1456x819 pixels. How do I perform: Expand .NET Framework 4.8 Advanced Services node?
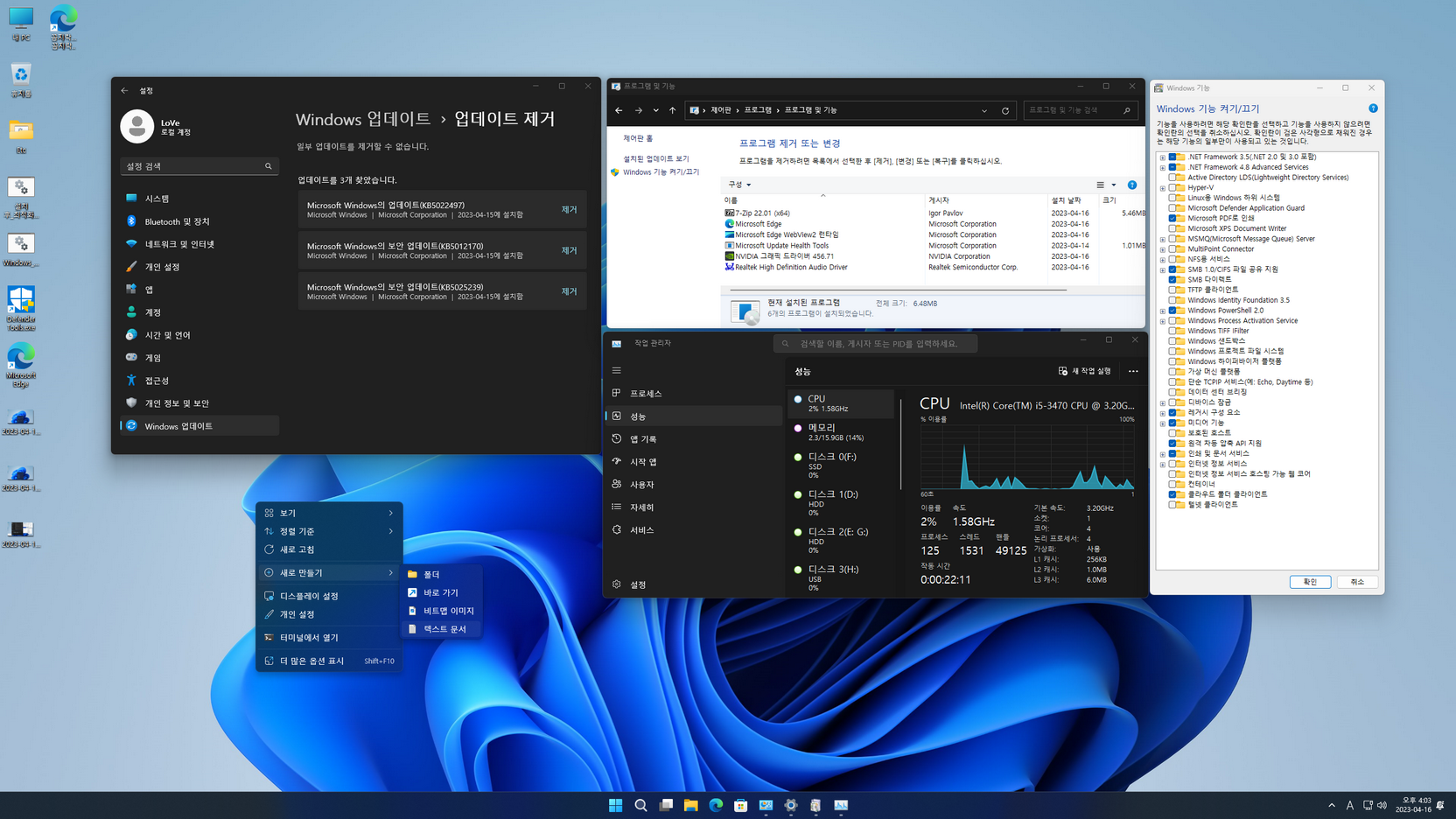point(1163,167)
